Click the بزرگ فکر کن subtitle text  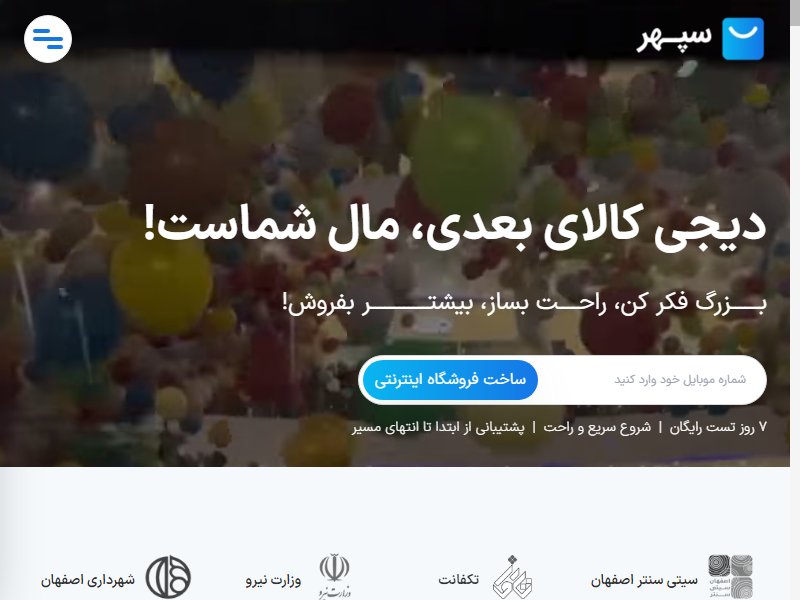(x=524, y=304)
